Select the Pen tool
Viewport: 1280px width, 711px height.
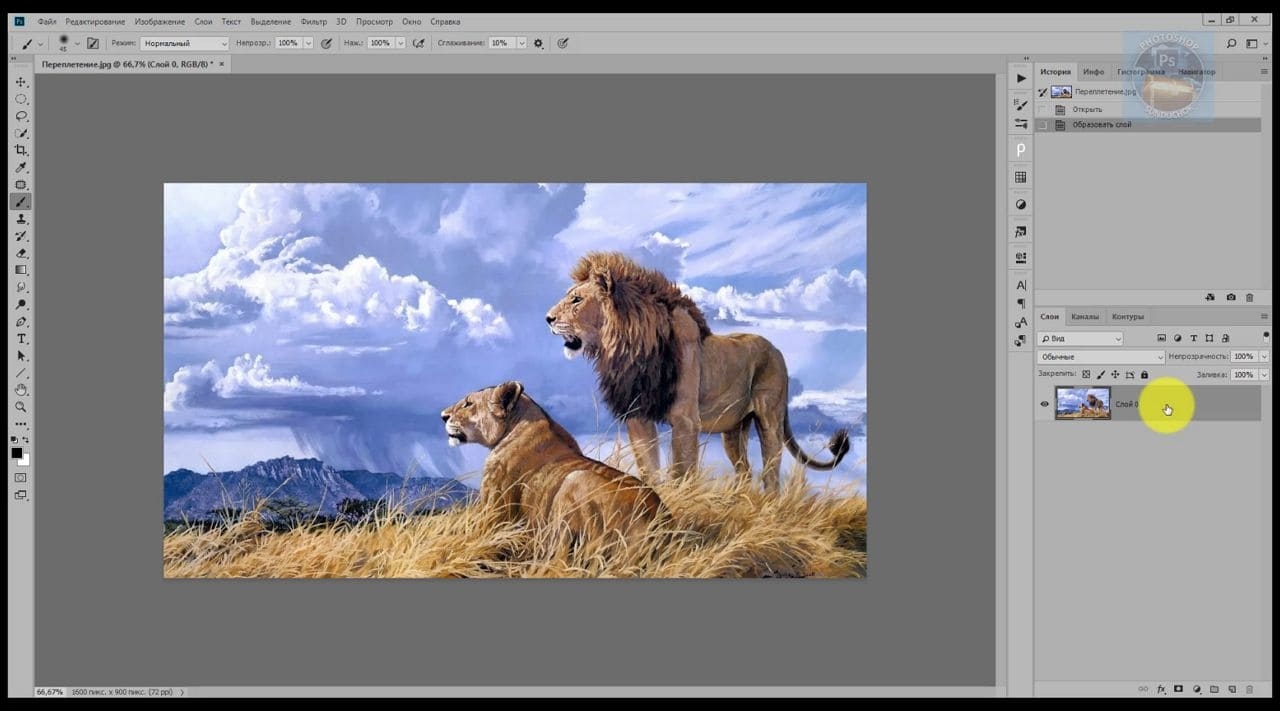point(21,322)
